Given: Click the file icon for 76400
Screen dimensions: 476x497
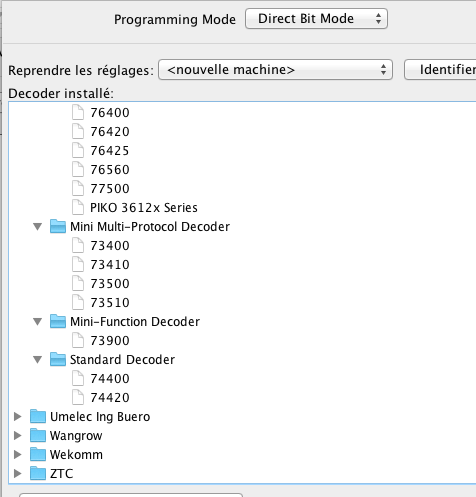Looking at the screenshot, I should (x=78, y=112).
